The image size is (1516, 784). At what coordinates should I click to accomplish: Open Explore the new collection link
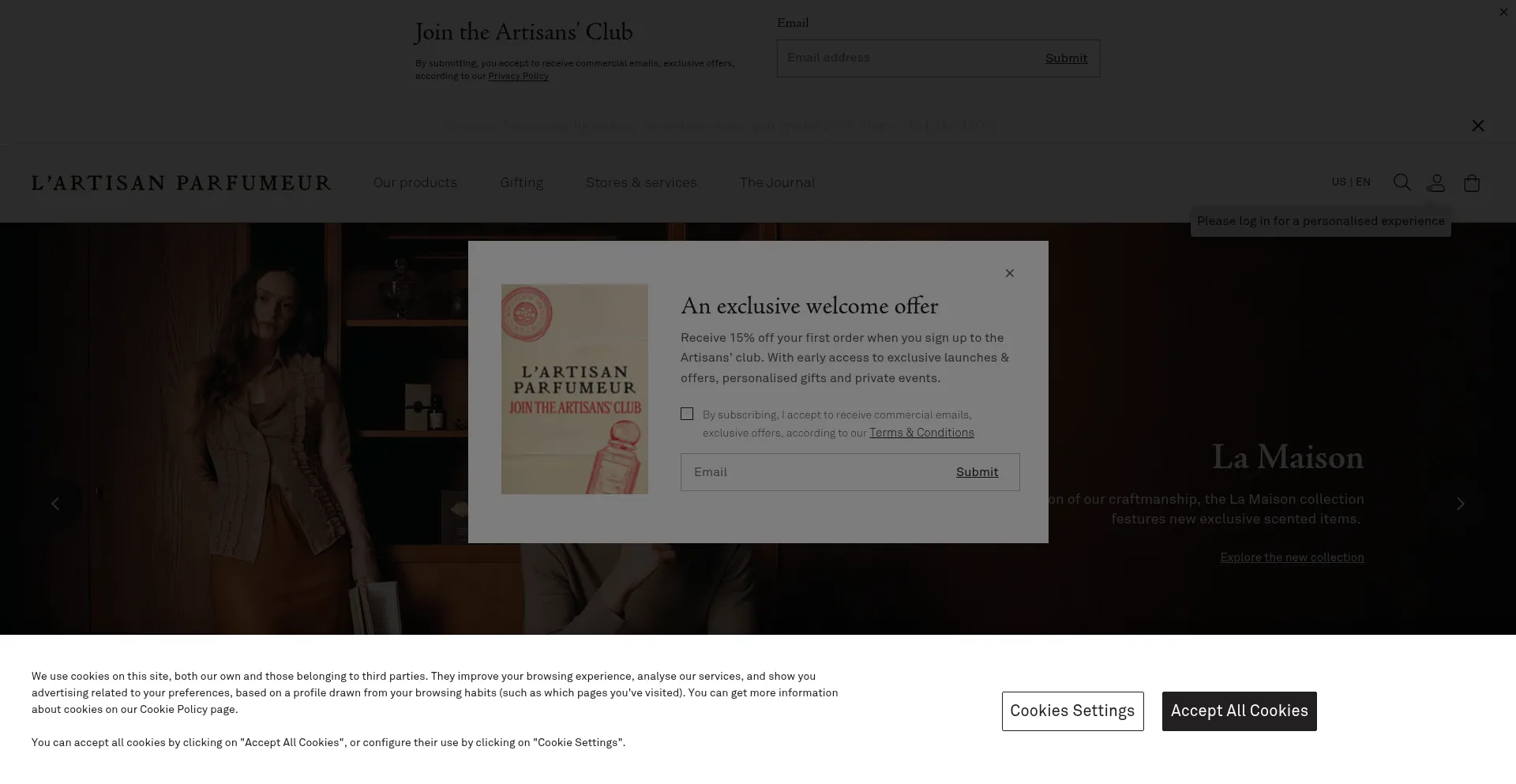click(1292, 557)
